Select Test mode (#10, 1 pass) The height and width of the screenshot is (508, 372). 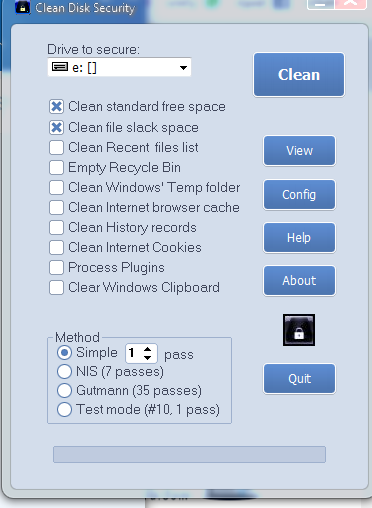click(64, 409)
